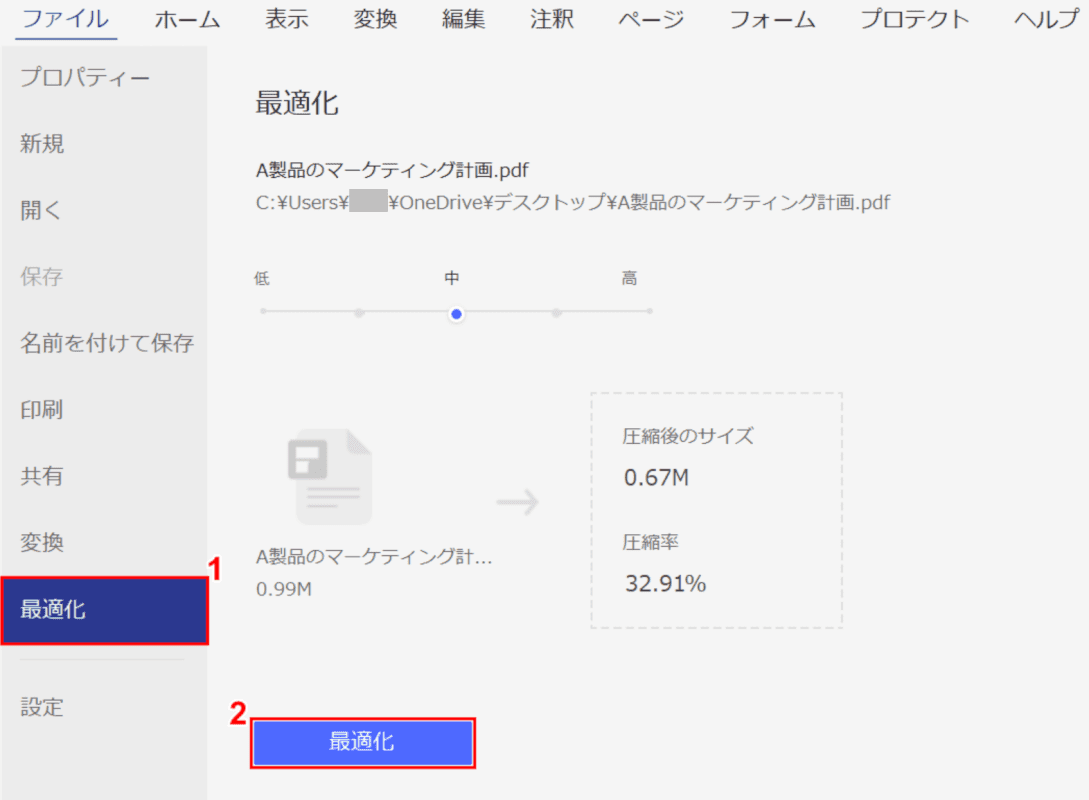Viewport: 1089px width, 800px height.
Task: Click the conversion arrow icon
Action: [517, 501]
